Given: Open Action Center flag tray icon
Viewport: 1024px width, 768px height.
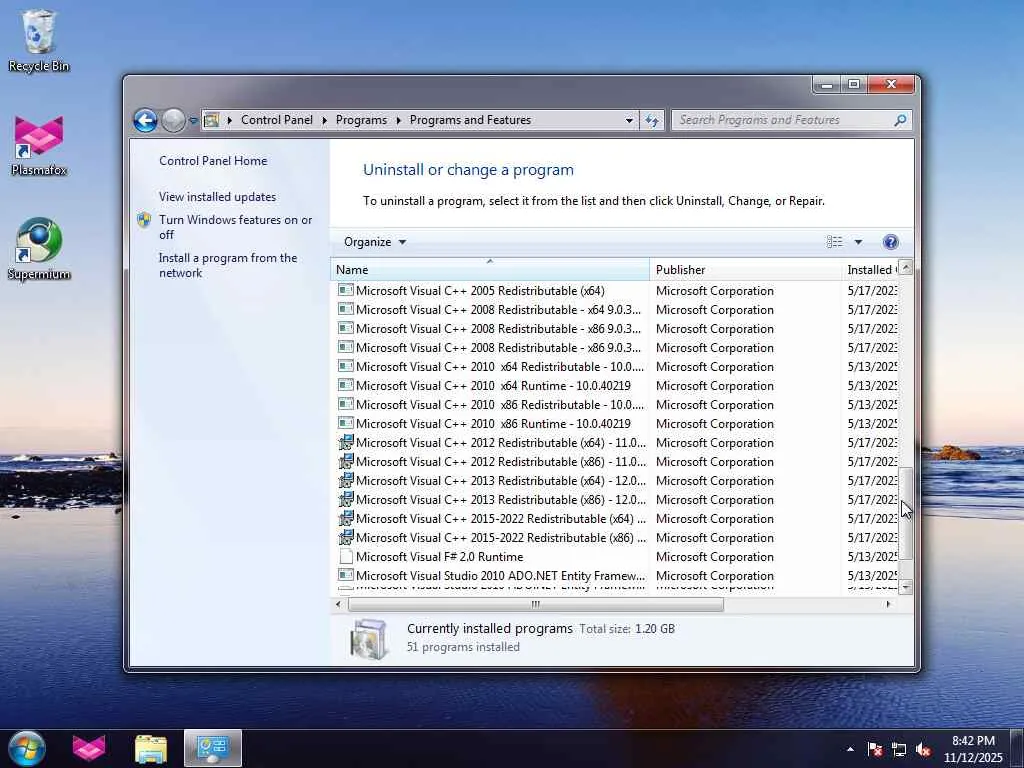Looking at the screenshot, I should 875,749.
